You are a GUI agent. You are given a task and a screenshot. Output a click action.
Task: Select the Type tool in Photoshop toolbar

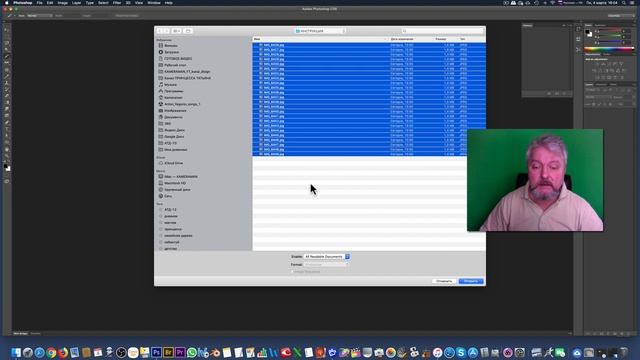(x=7, y=129)
